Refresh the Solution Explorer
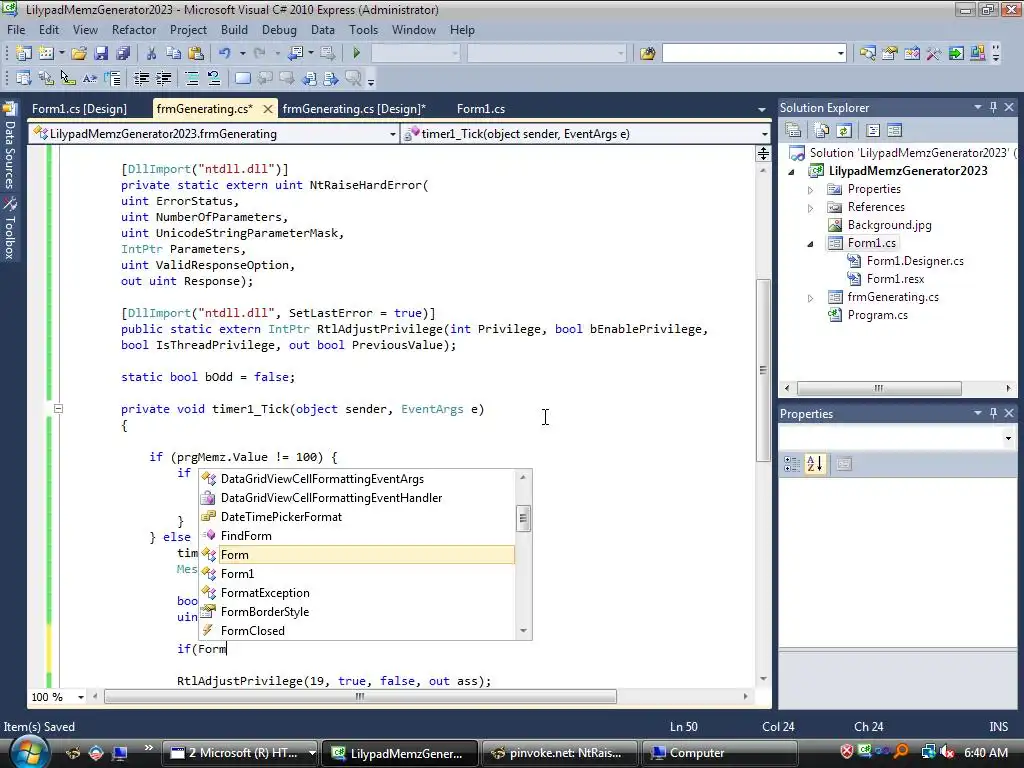Image resolution: width=1024 pixels, height=768 pixels. pyautogui.click(x=844, y=131)
